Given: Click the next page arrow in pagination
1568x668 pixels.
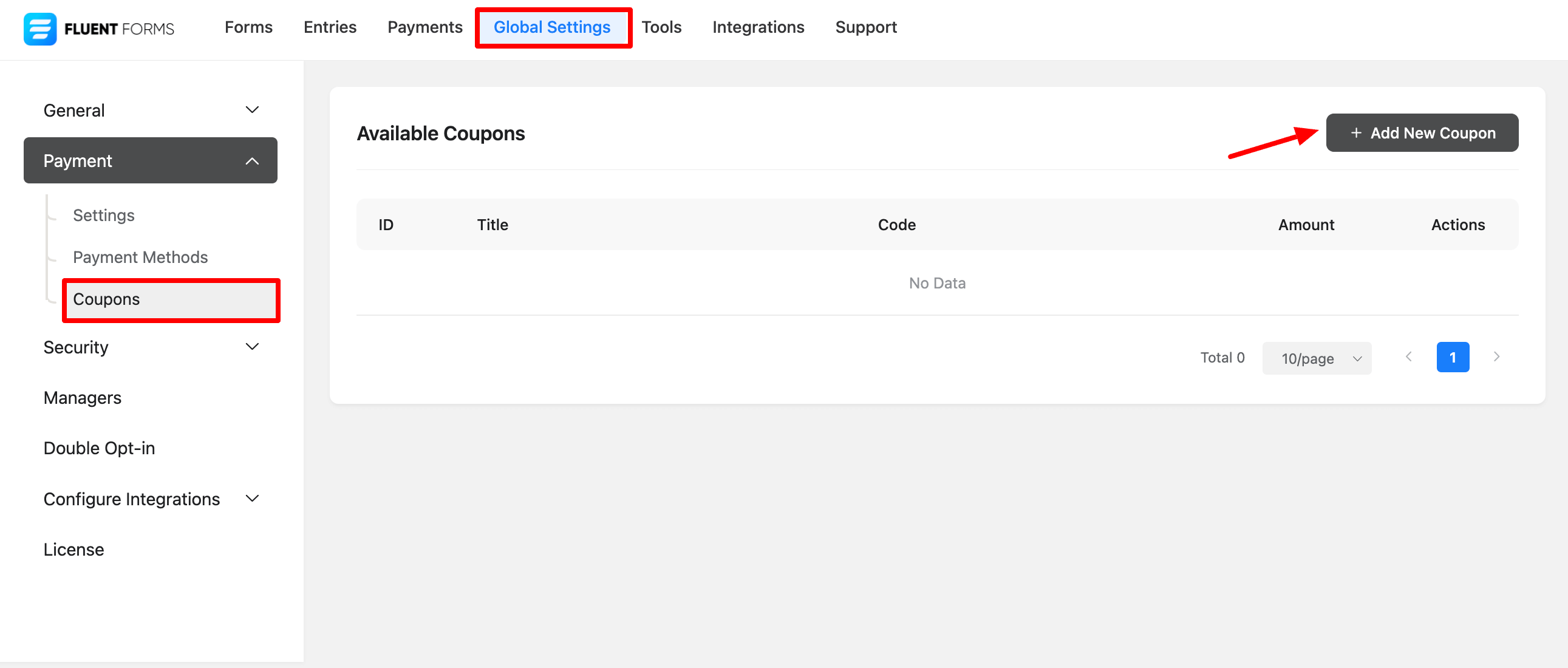Looking at the screenshot, I should (x=1496, y=357).
